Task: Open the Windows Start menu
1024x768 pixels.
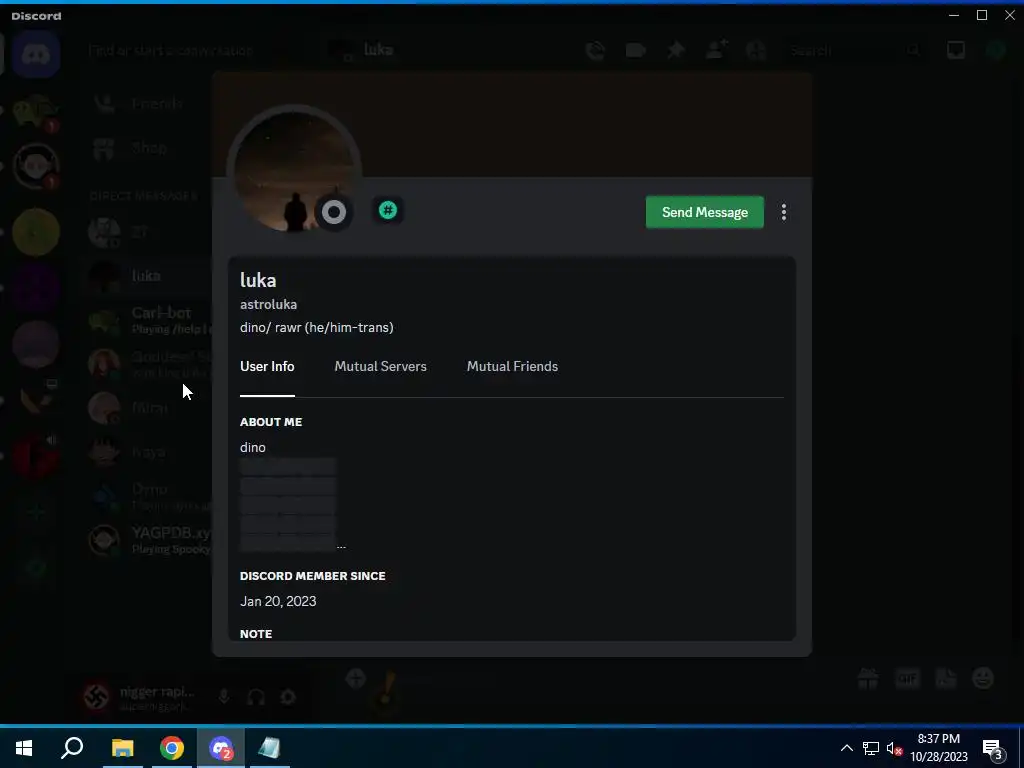Action: (24, 748)
